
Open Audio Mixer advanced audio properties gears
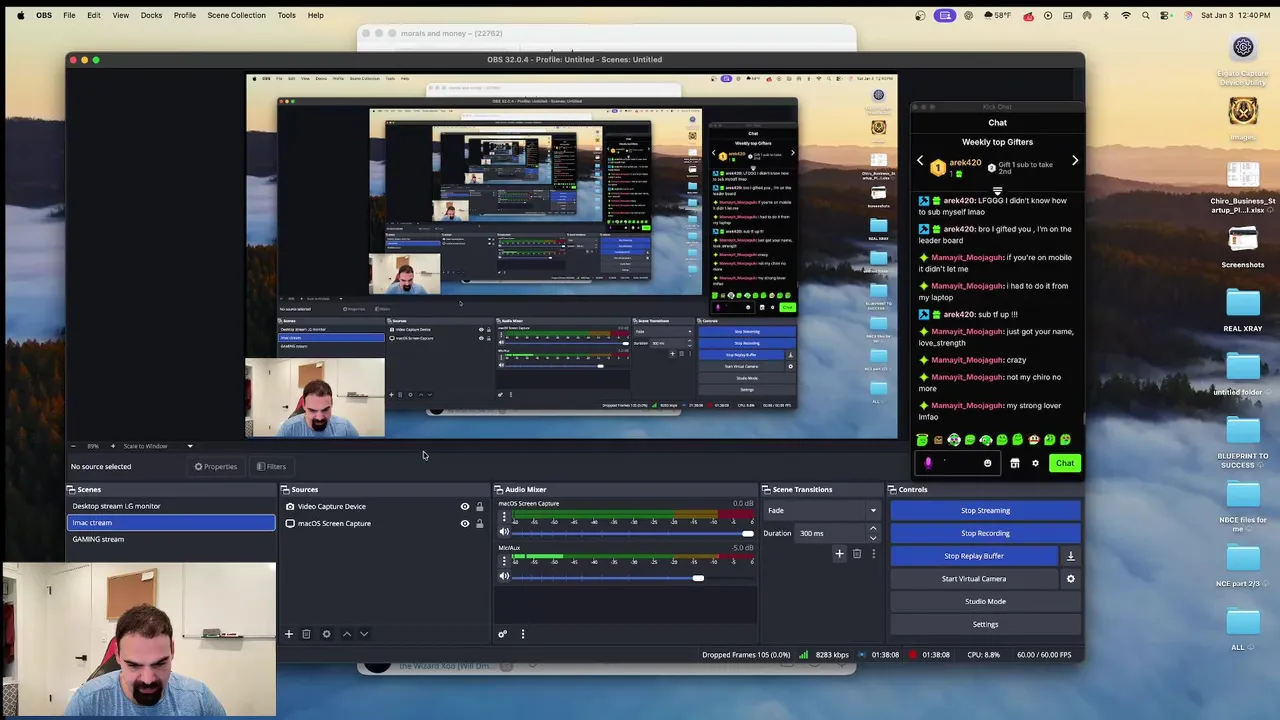pyautogui.click(x=503, y=634)
